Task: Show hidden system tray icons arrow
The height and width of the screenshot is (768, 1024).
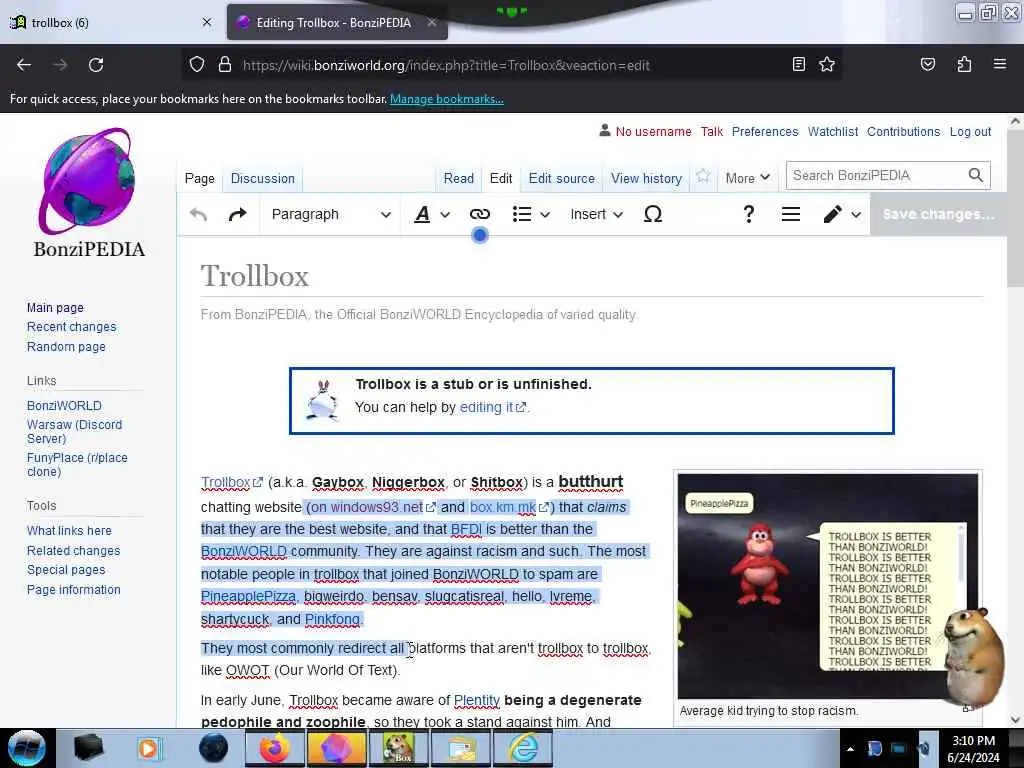Action: click(x=850, y=749)
